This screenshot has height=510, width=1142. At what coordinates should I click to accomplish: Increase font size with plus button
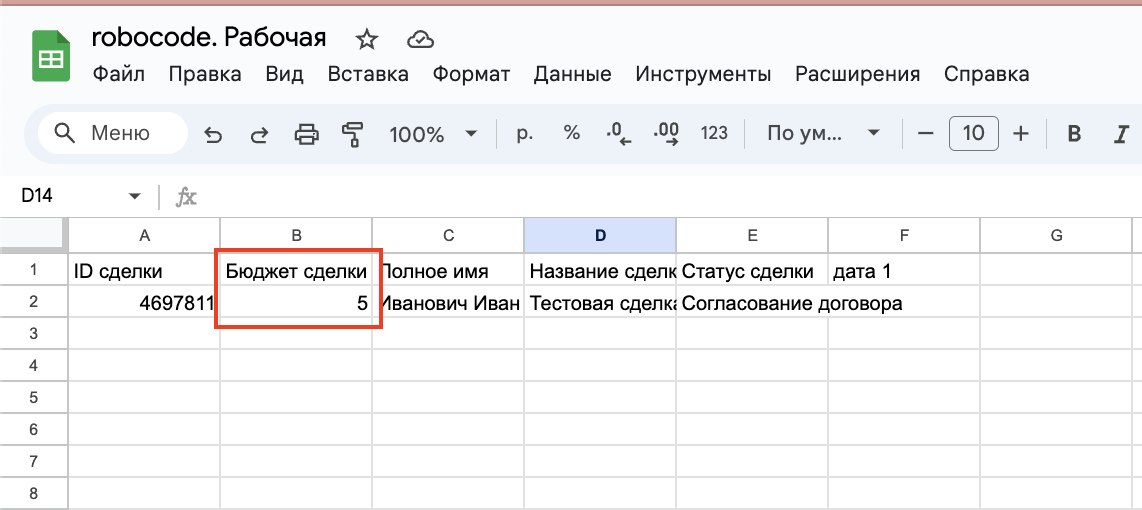(1021, 133)
